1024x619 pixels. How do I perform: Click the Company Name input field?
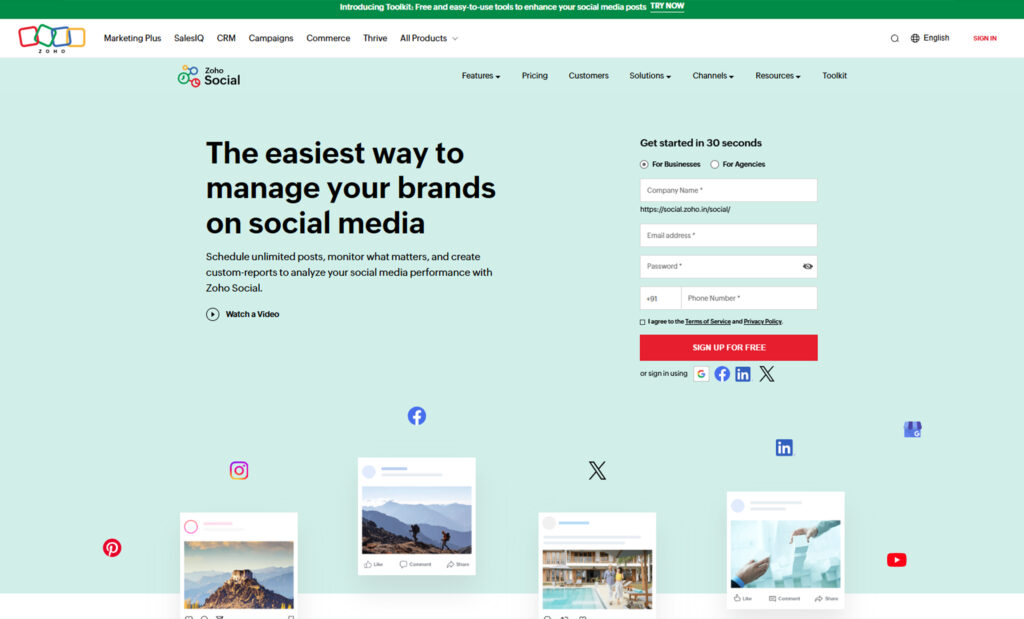pyautogui.click(x=728, y=190)
